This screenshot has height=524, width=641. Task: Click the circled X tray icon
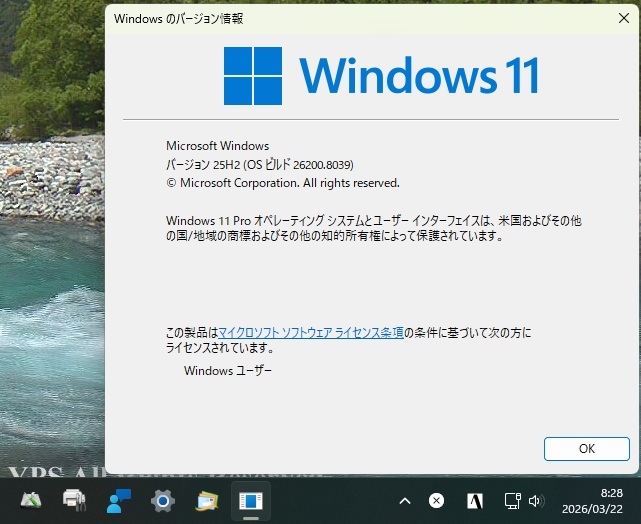(436, 500)
